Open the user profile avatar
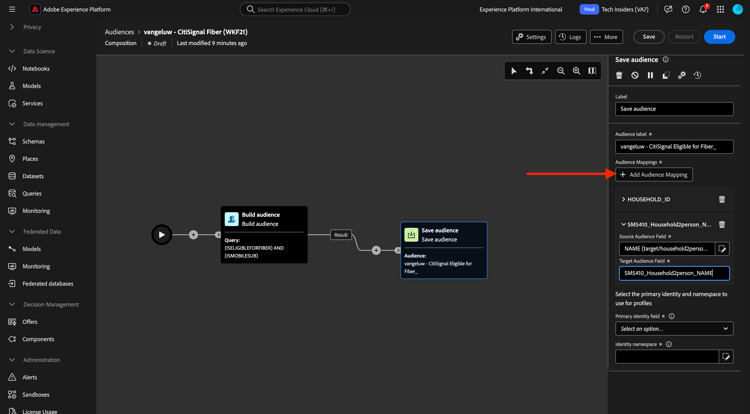Viewport: 750px width, 414px height. pos(738,9)
